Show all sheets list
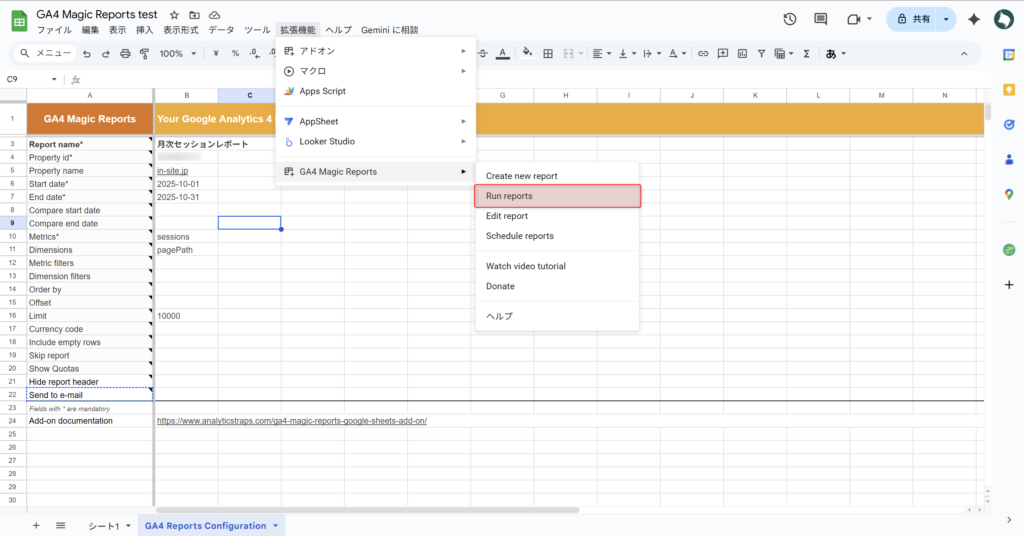Image resolution: width=1024 pixels, height=536 pixels. pos(60,526)
